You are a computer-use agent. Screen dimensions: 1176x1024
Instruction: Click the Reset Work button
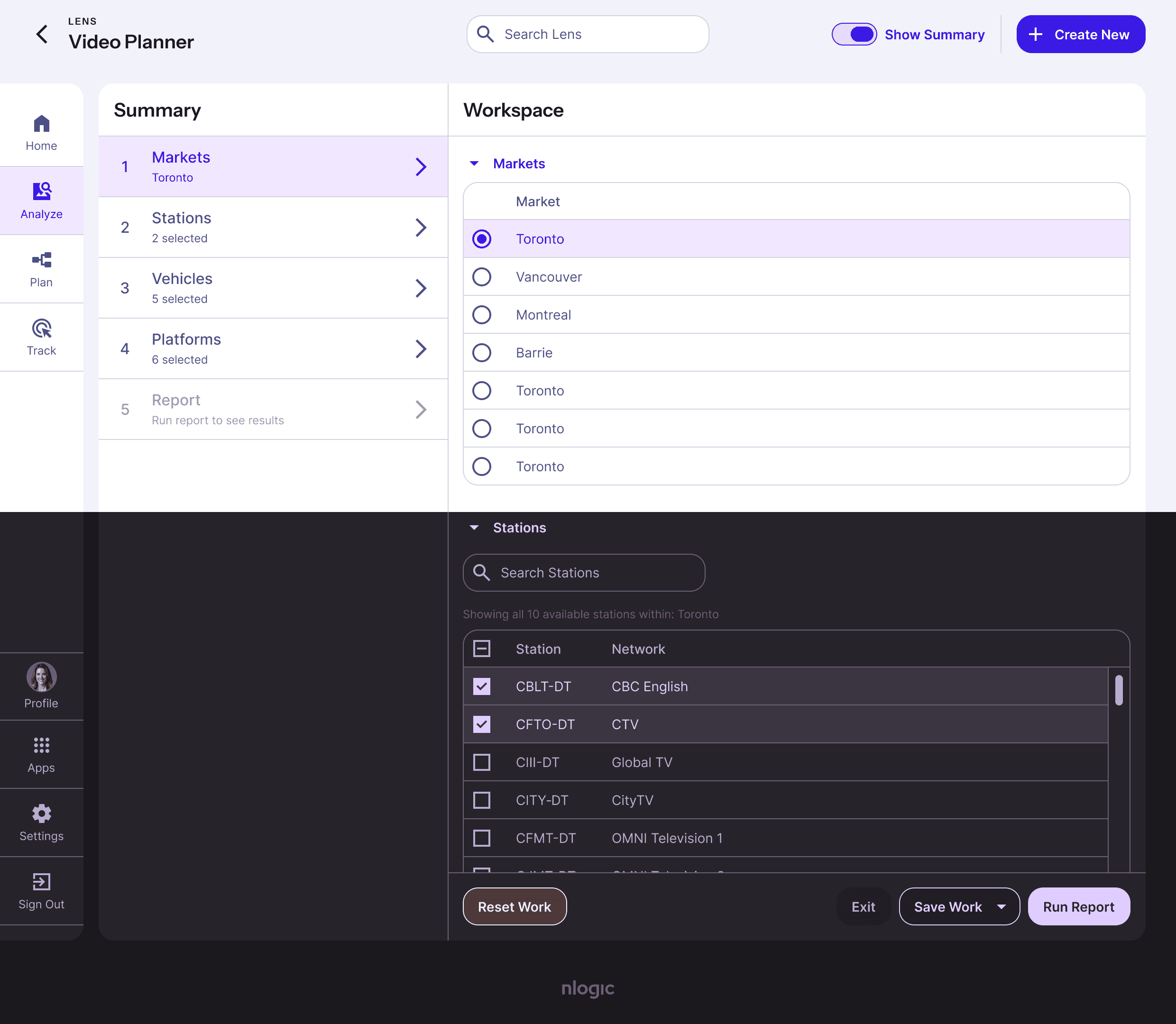point(514,907)
